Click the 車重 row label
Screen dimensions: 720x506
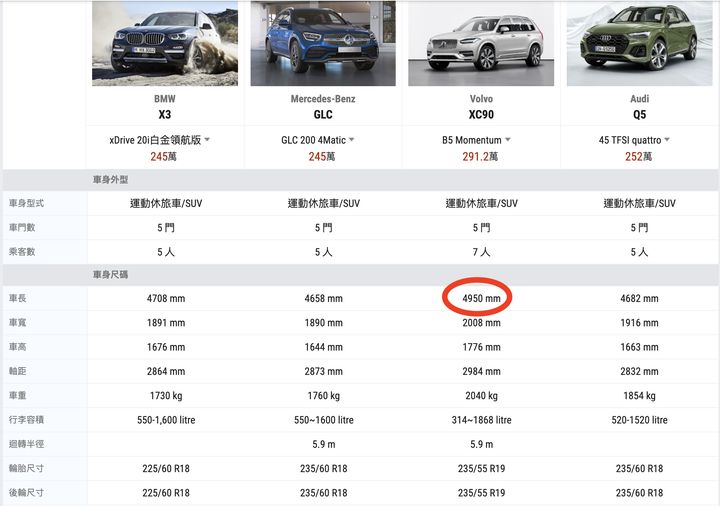[17, 395]
